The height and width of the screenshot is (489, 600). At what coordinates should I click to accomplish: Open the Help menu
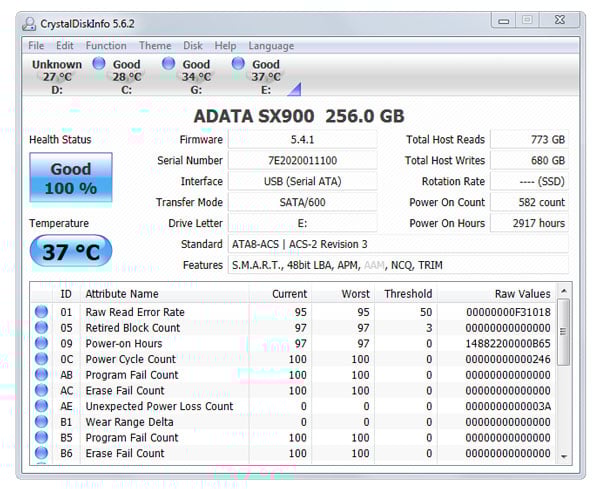(x=225, y=46)
